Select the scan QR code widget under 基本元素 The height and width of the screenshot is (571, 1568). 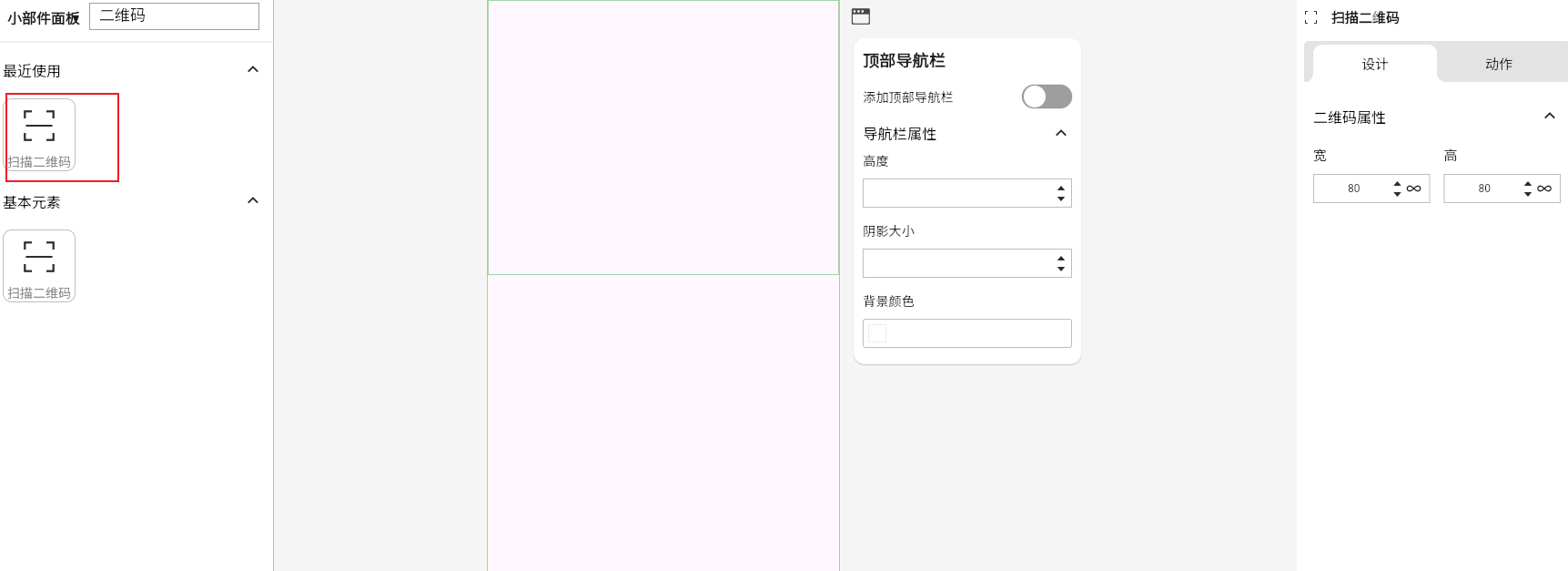[39, 266]
